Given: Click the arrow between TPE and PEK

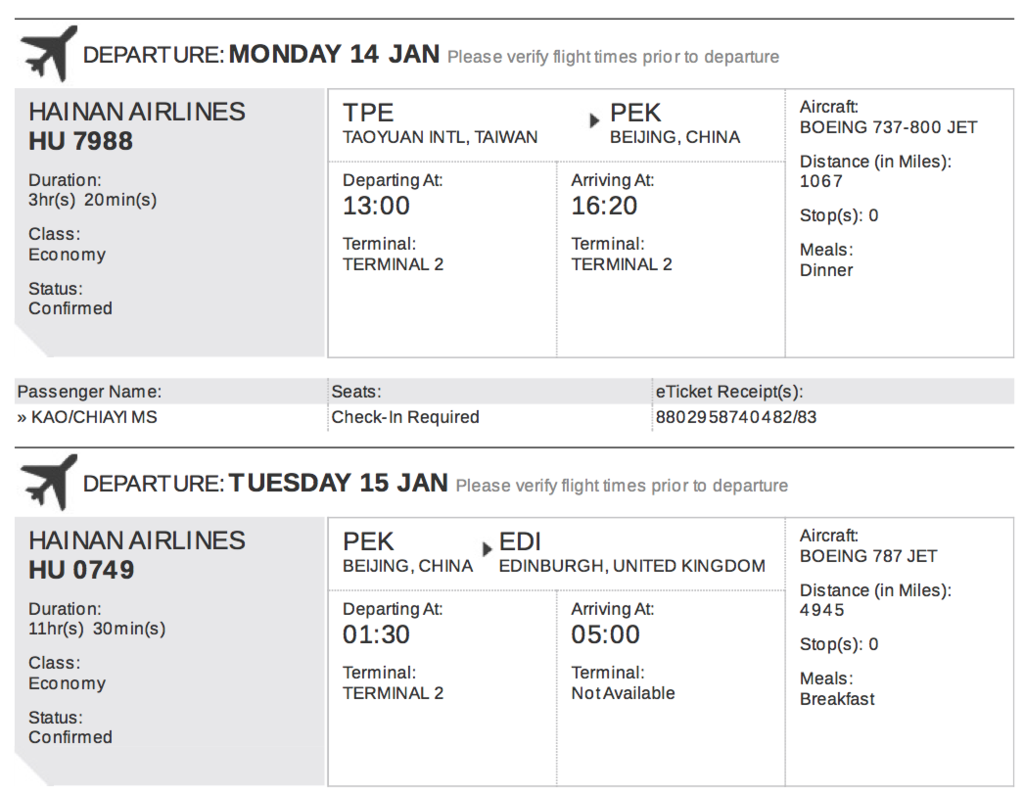Looking at the screenshot, I should coord(594,120).
